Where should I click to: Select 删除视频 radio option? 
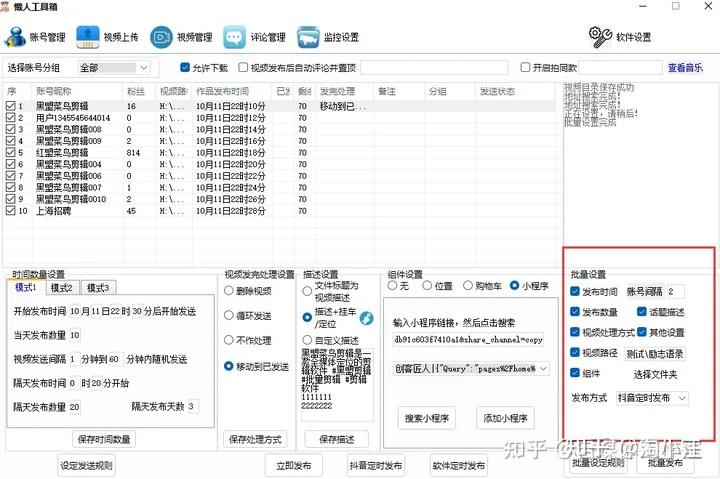pos(229,291)
